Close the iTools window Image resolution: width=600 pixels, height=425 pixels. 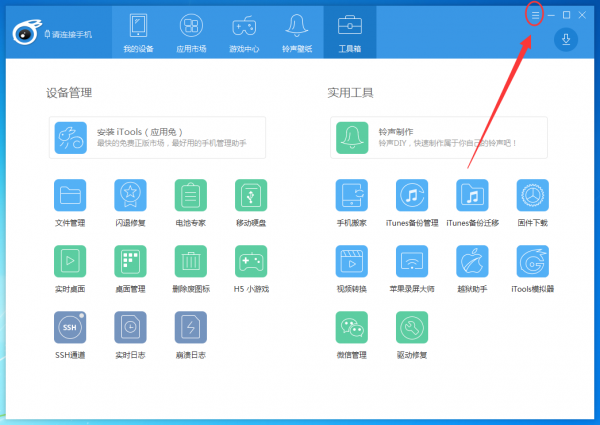click(582, 15)
